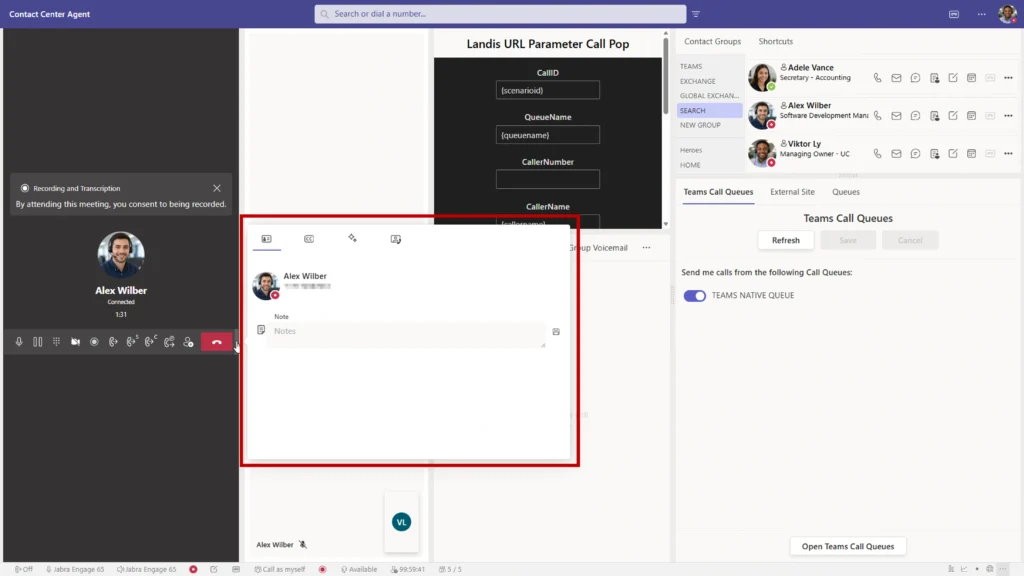Mute the microphone in call controls
Image resolution: width=1024 pixels, height=576 pixels.
(19, 342)
